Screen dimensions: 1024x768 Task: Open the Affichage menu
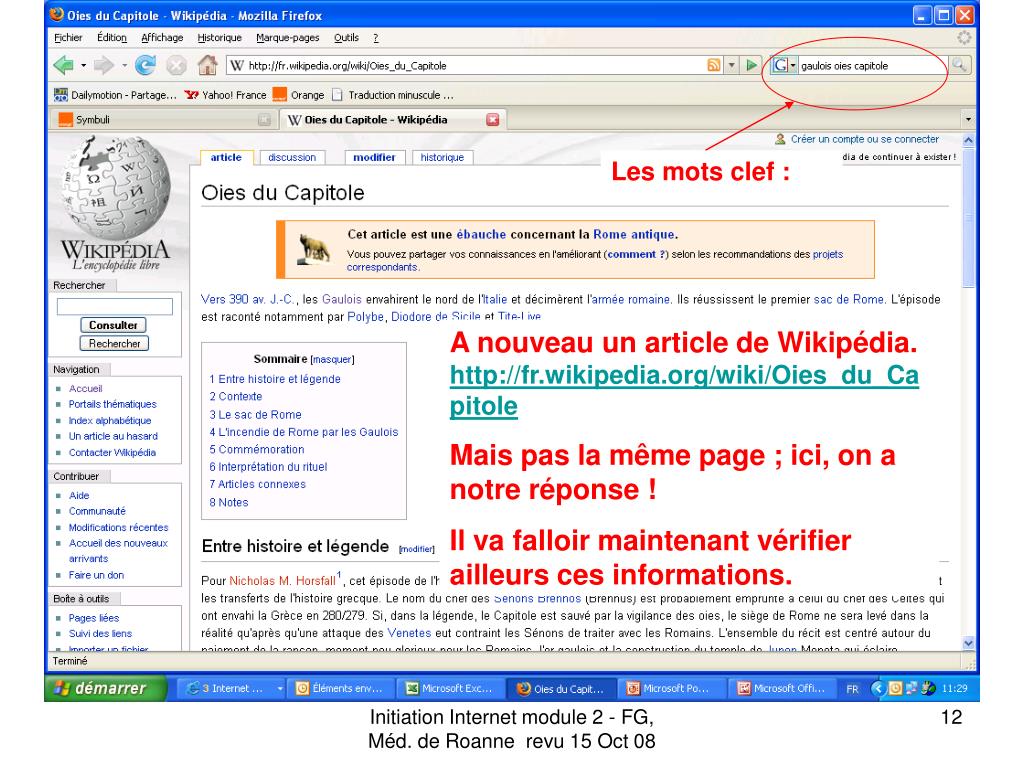[x=162, y=38]
